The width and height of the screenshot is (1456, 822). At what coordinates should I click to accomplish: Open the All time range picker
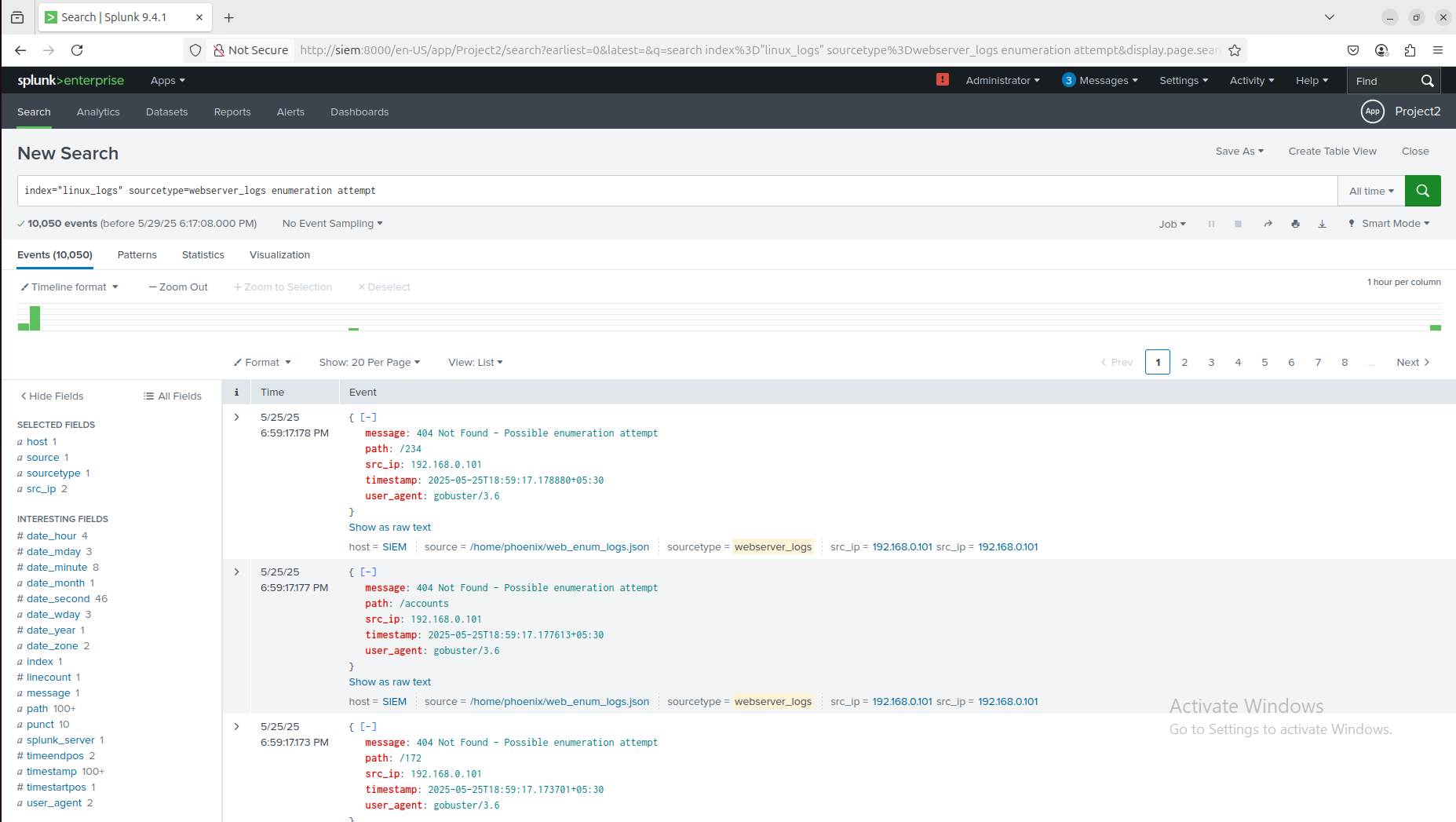click(x=1371, y=191)
